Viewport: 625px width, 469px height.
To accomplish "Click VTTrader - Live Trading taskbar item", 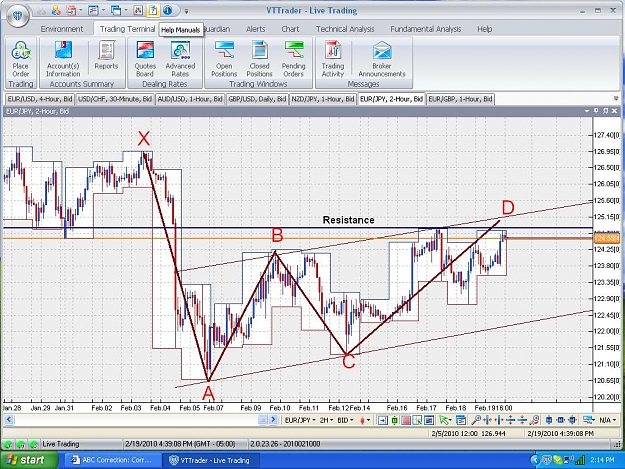I will 210,460.
